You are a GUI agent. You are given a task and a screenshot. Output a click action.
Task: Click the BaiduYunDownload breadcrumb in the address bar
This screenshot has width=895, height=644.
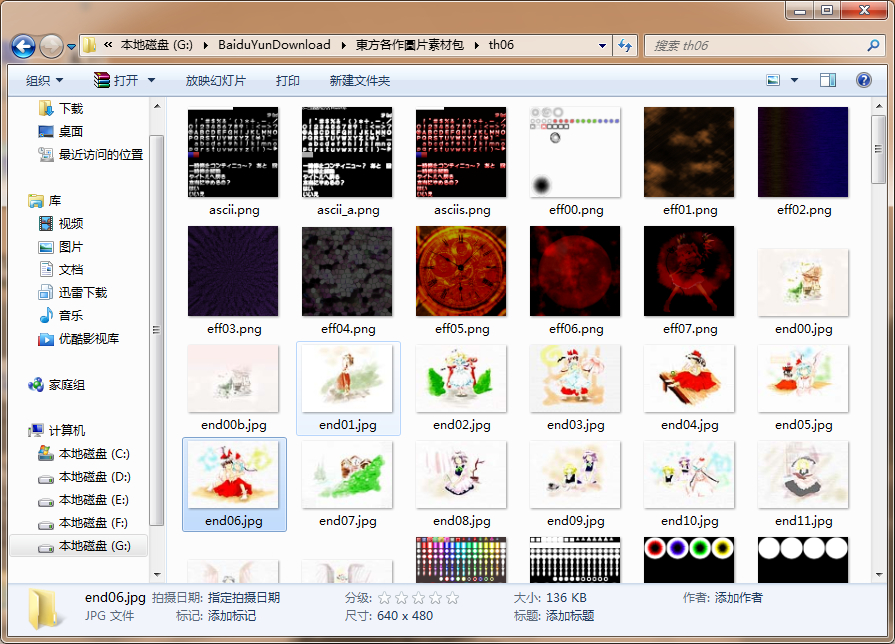click(274, 45)
